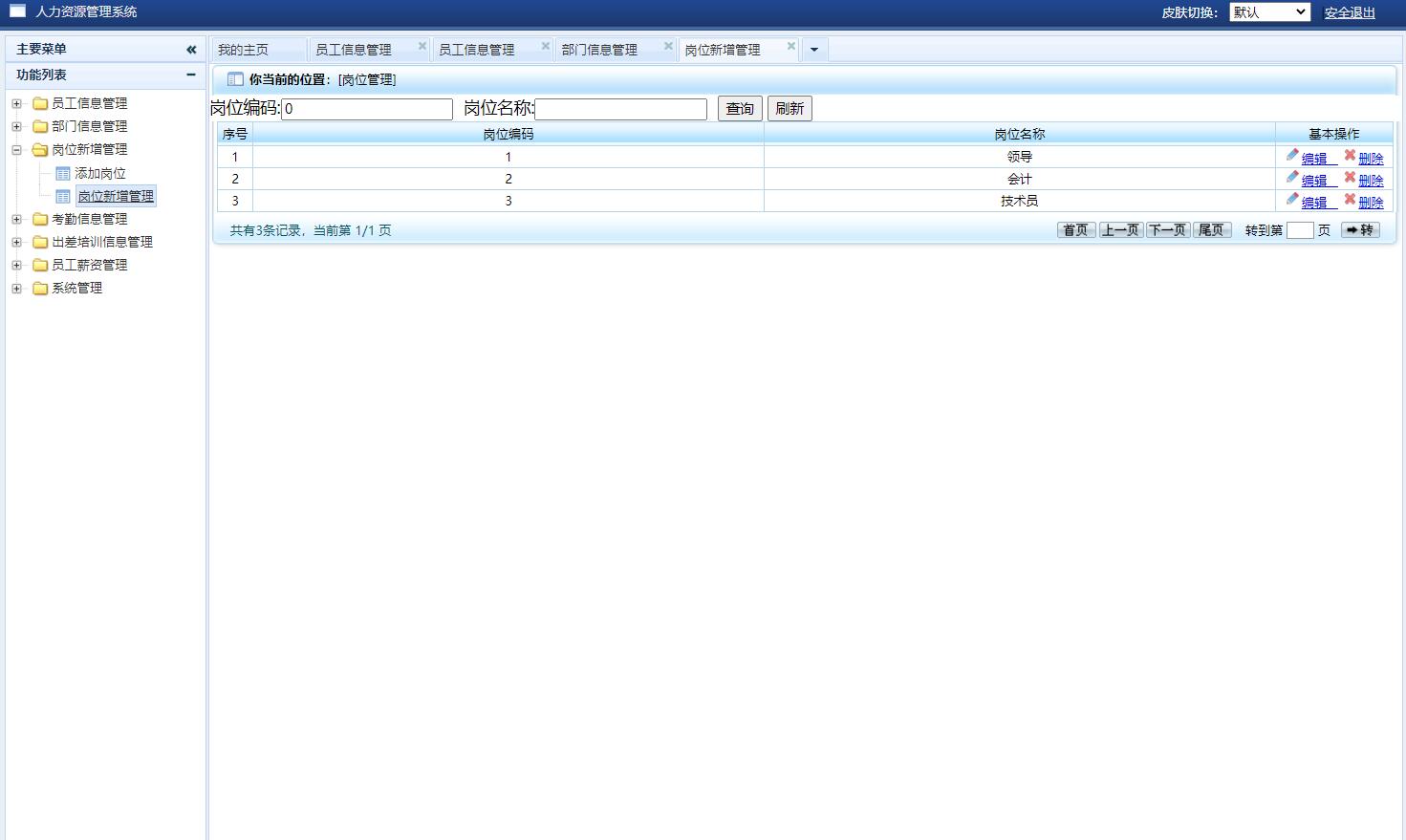The image size is (1406, 840).
Task: Close the 岗位新增管理 tab
Action: 791,46
